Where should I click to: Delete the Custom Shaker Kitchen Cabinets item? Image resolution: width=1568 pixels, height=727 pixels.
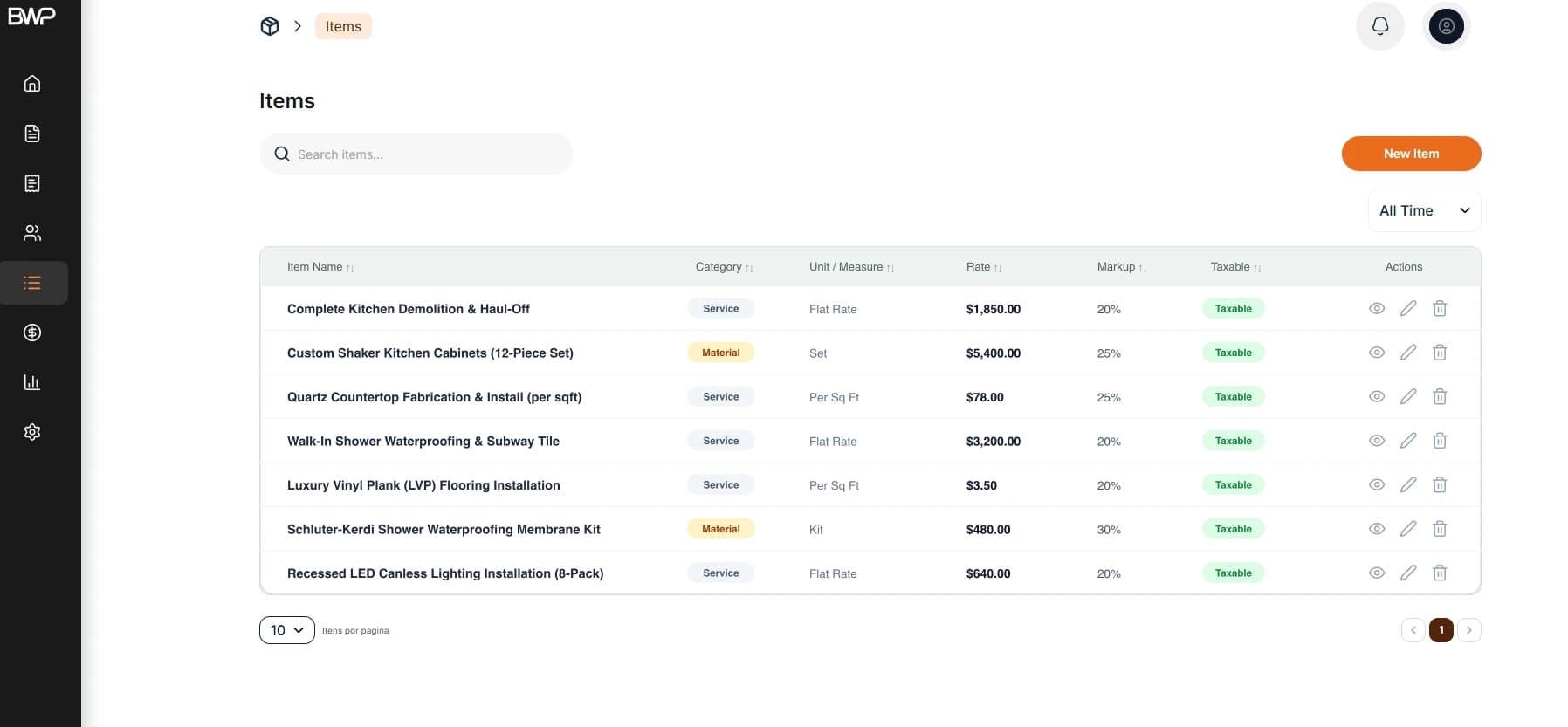(1440, 353)
